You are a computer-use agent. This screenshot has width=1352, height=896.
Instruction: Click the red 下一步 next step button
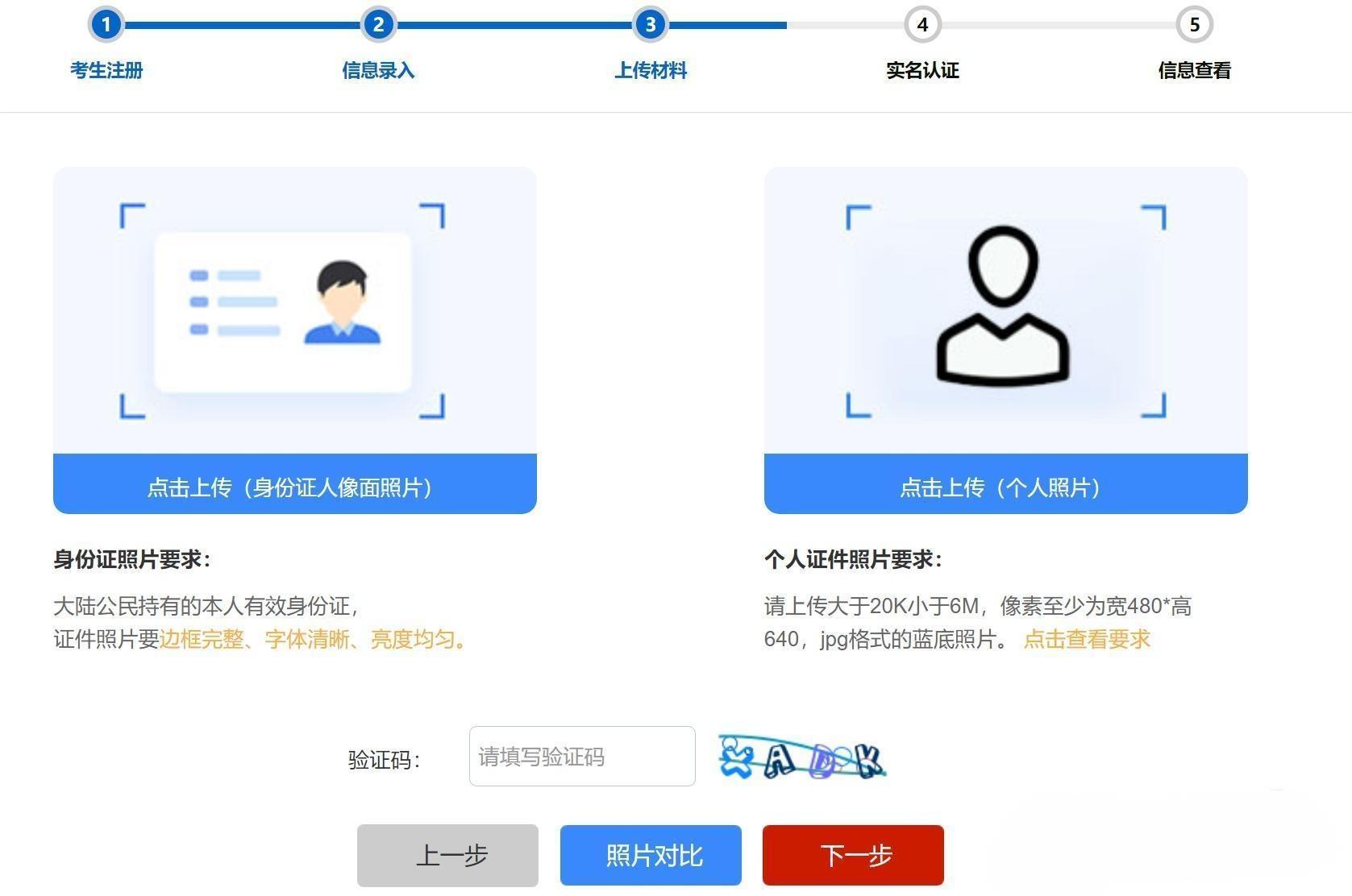click(852, 855)
